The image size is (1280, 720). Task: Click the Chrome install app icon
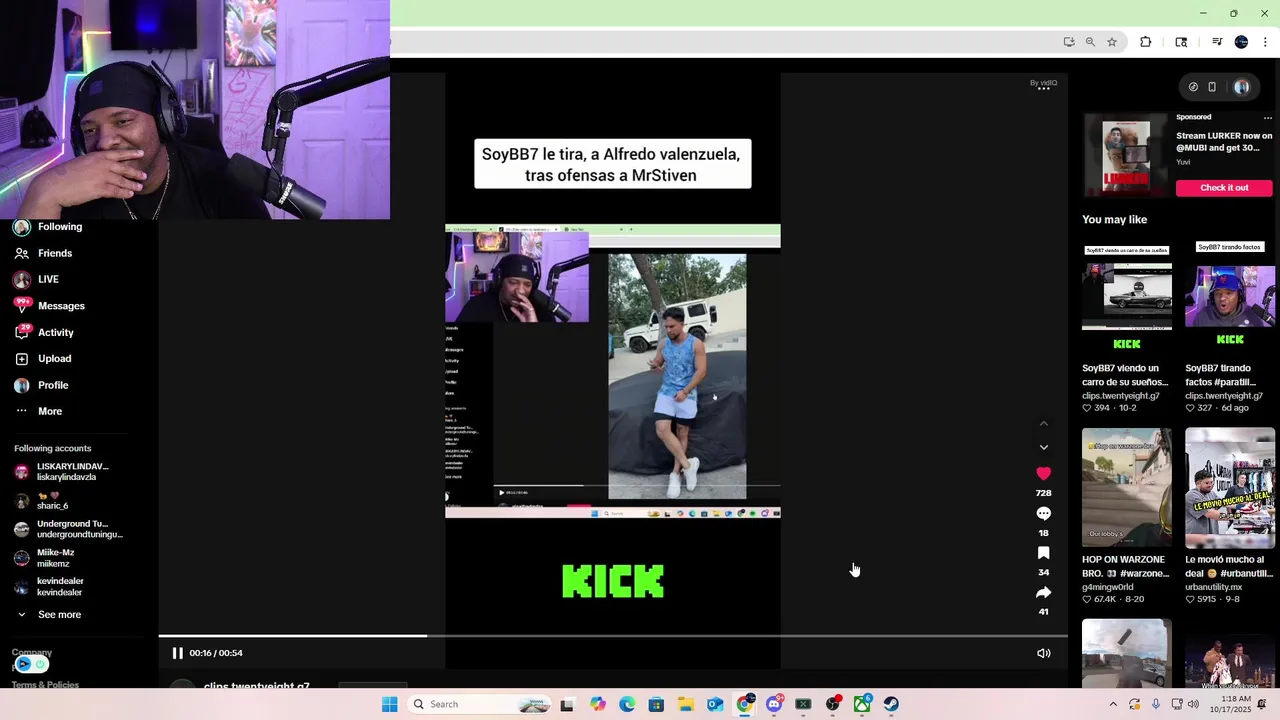pos(1069,42)
